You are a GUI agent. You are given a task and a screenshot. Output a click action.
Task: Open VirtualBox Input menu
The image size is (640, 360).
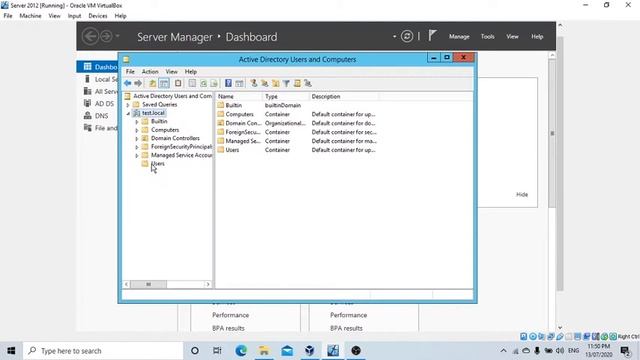pyautogui.click(x=74, y=16)
